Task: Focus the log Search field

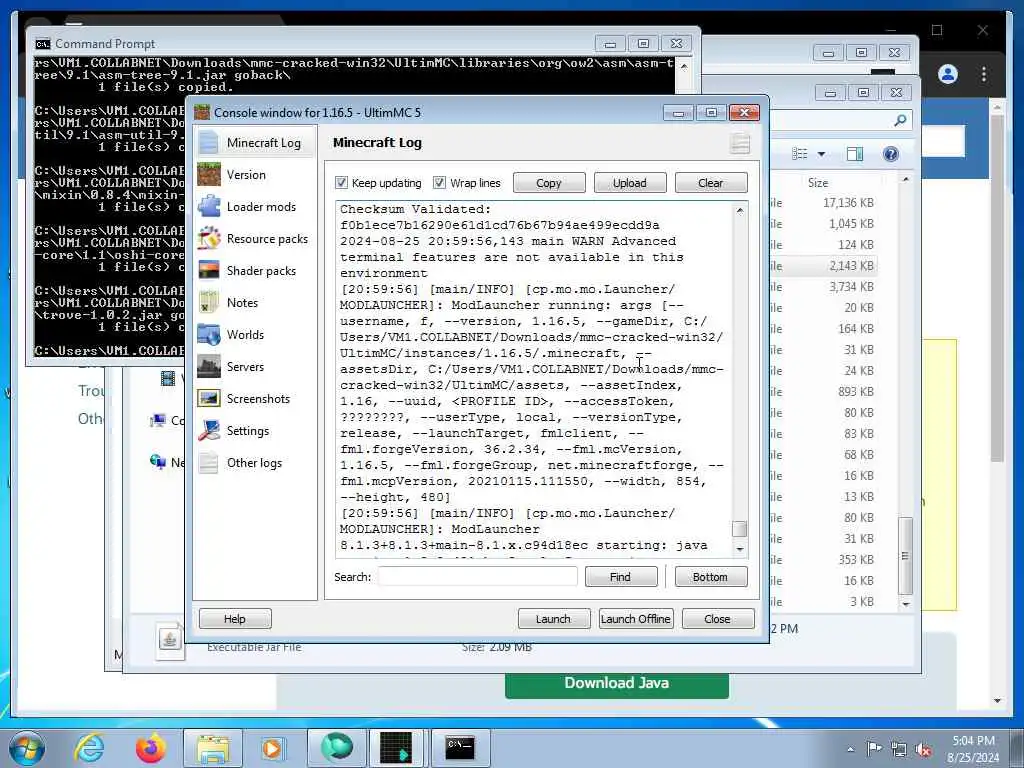Action: point(477,577)
